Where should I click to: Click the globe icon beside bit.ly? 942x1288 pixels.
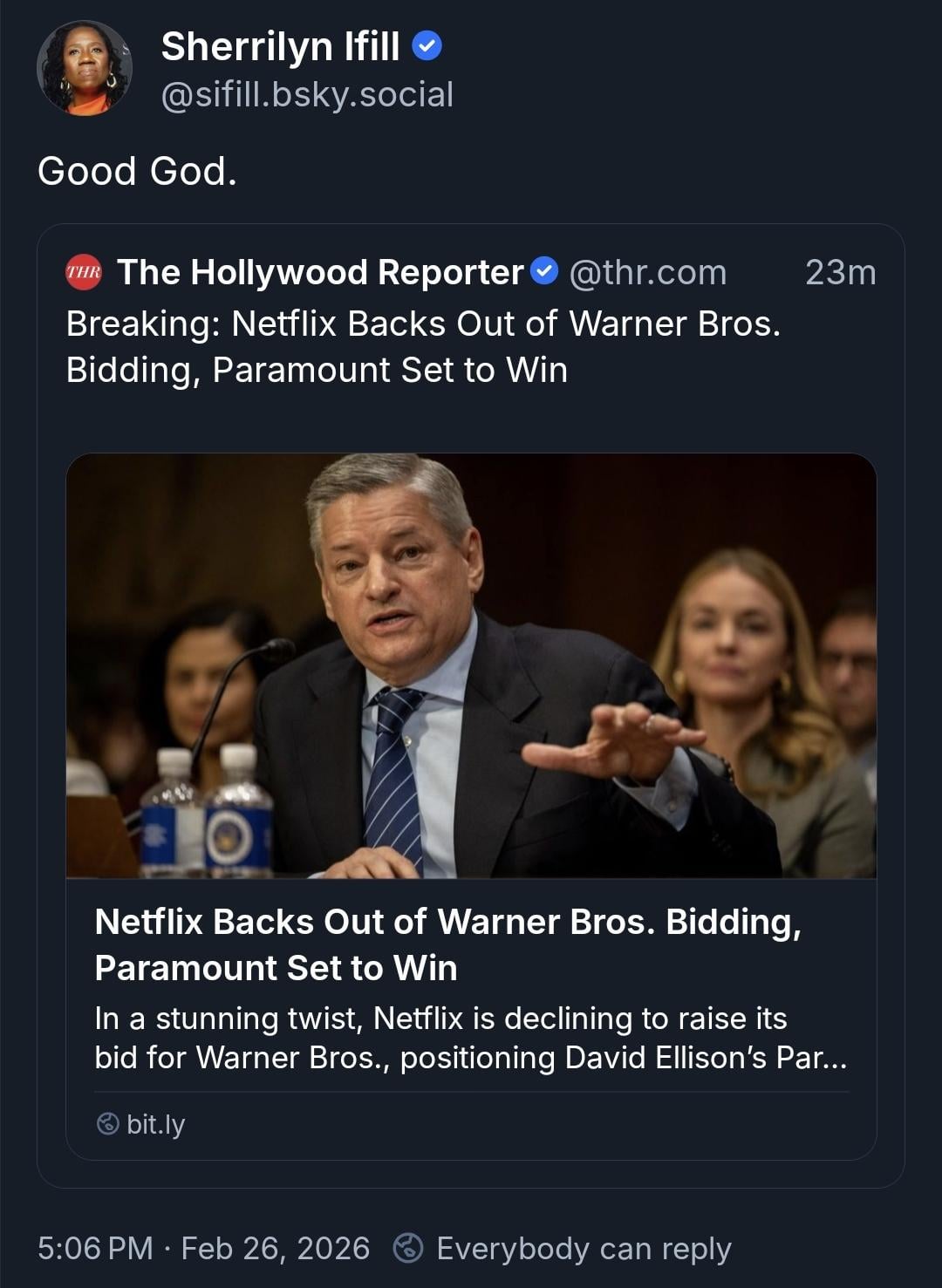107,1124
